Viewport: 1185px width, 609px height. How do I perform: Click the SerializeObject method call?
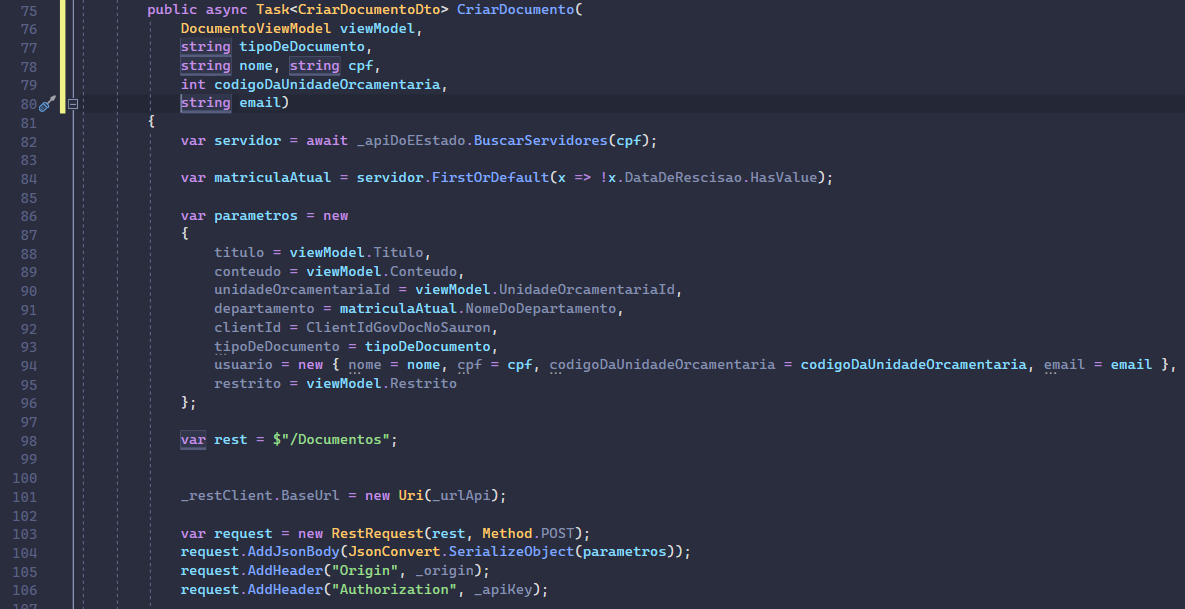click(512, 552)
